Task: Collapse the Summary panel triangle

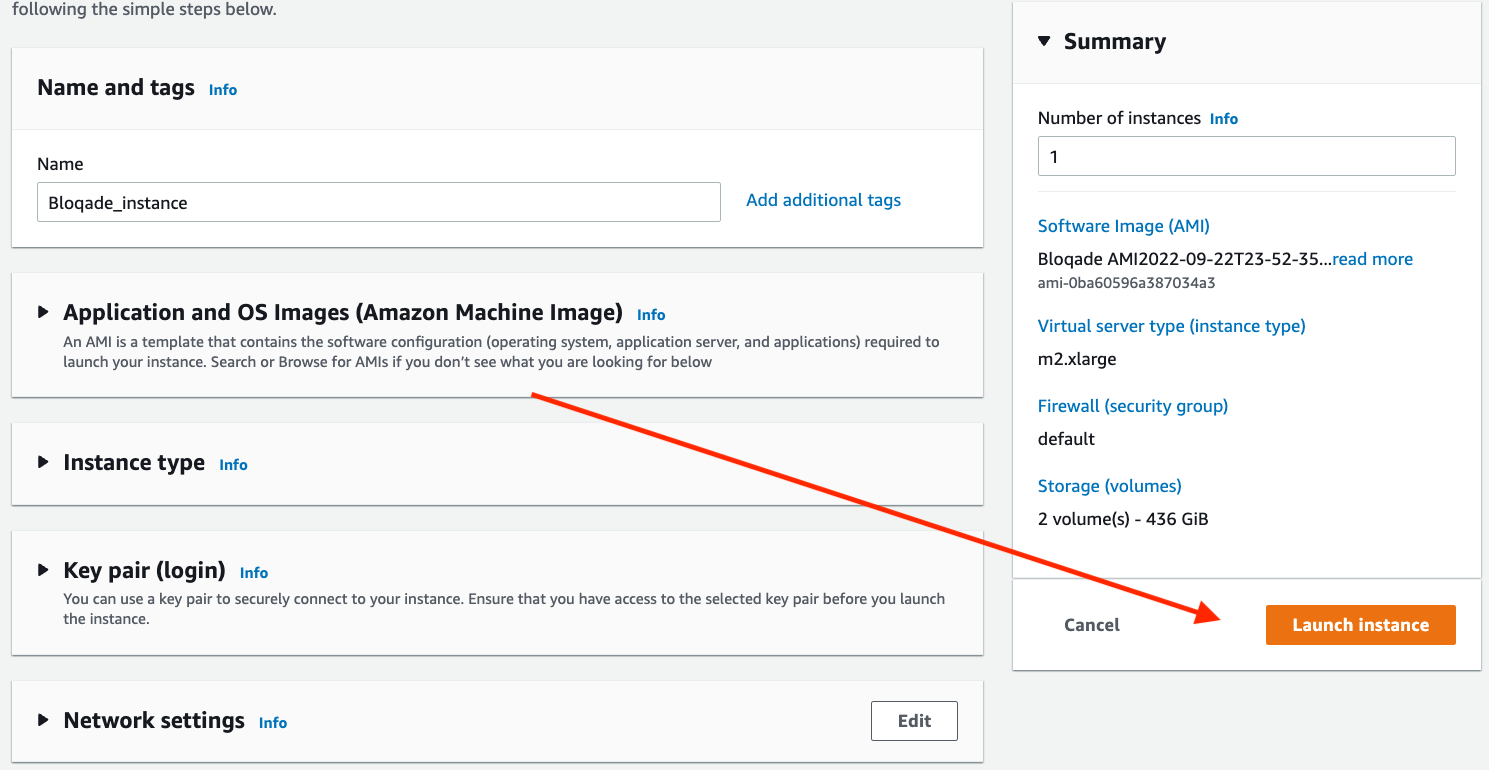Action: (x=1044, y=41)
